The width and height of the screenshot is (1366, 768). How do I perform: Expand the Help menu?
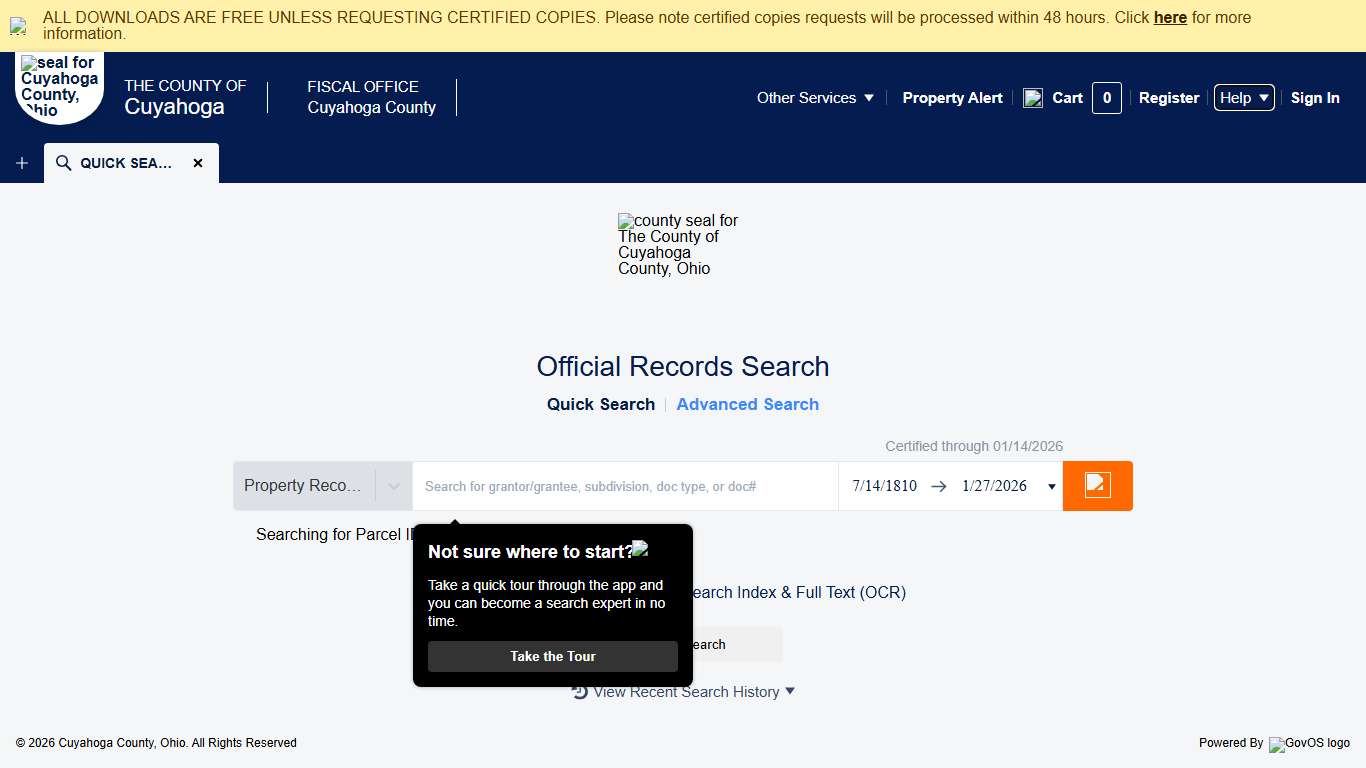pyautogui.click(x=1243, y=97)
